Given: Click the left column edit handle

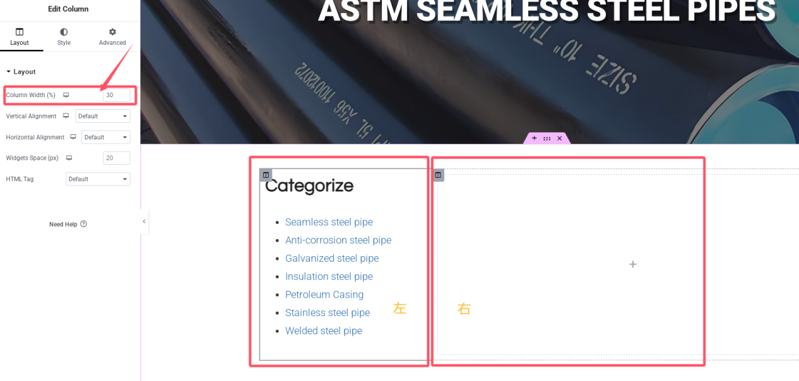Looking at the screenshot, I should point(265,175).
